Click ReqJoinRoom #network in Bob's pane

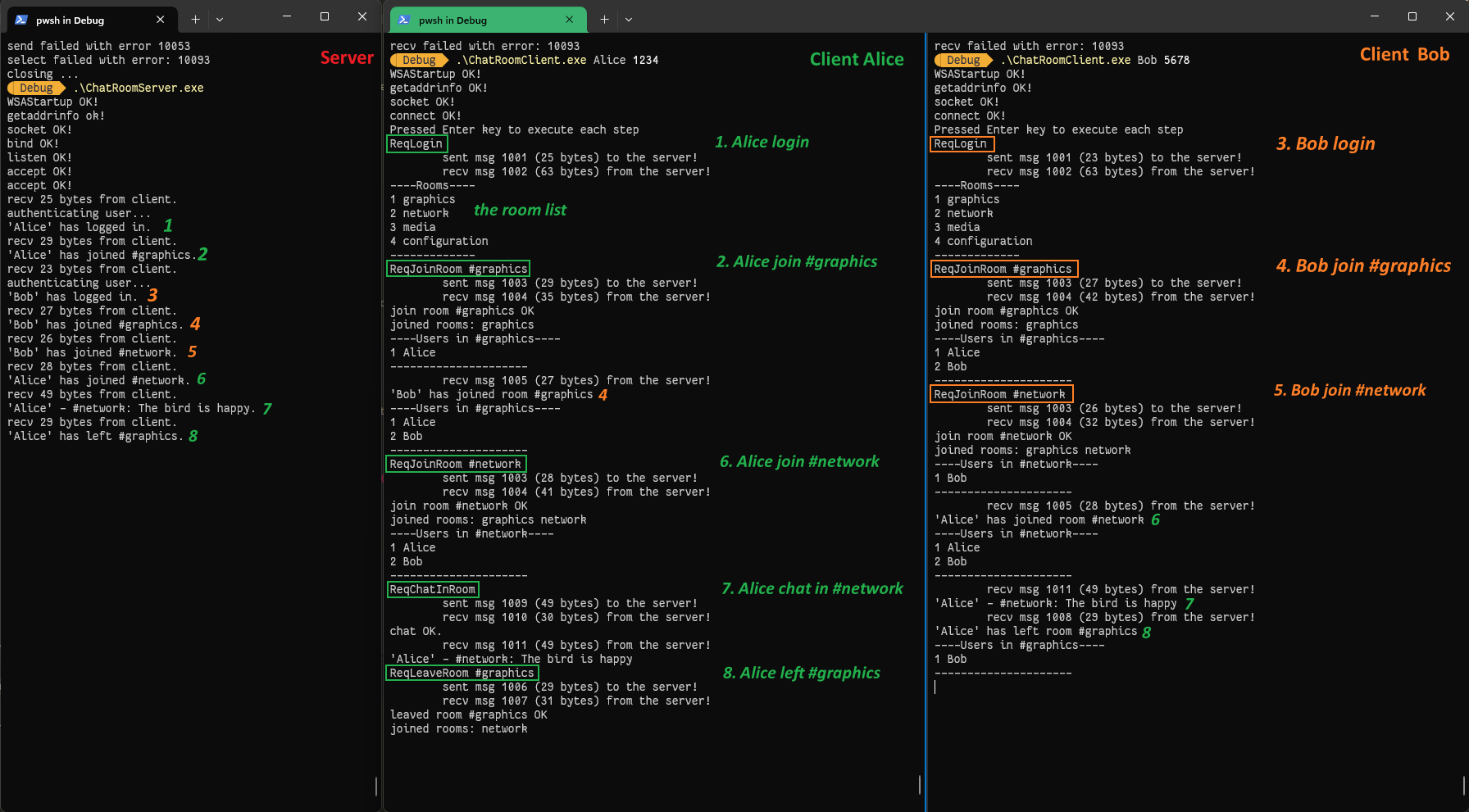[1000, 394]
